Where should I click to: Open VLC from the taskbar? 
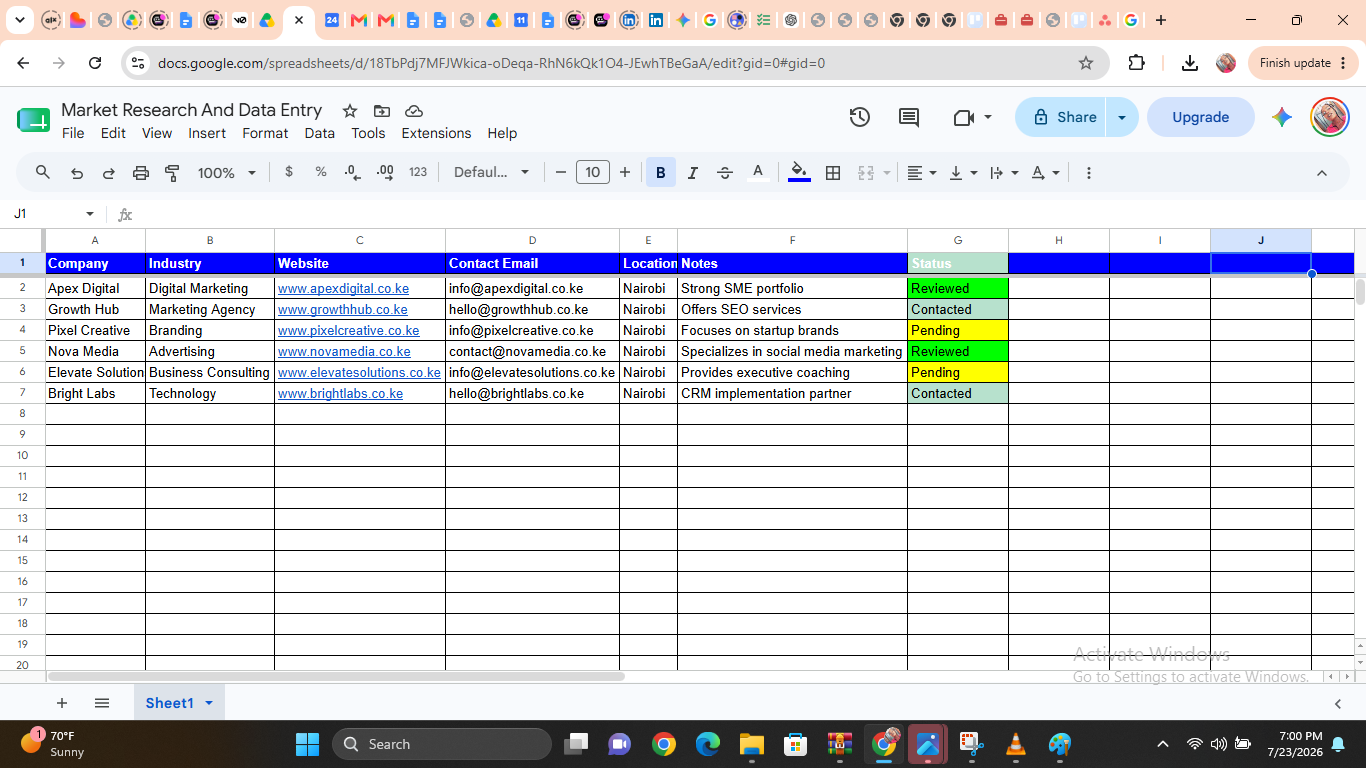point(1016,744)
